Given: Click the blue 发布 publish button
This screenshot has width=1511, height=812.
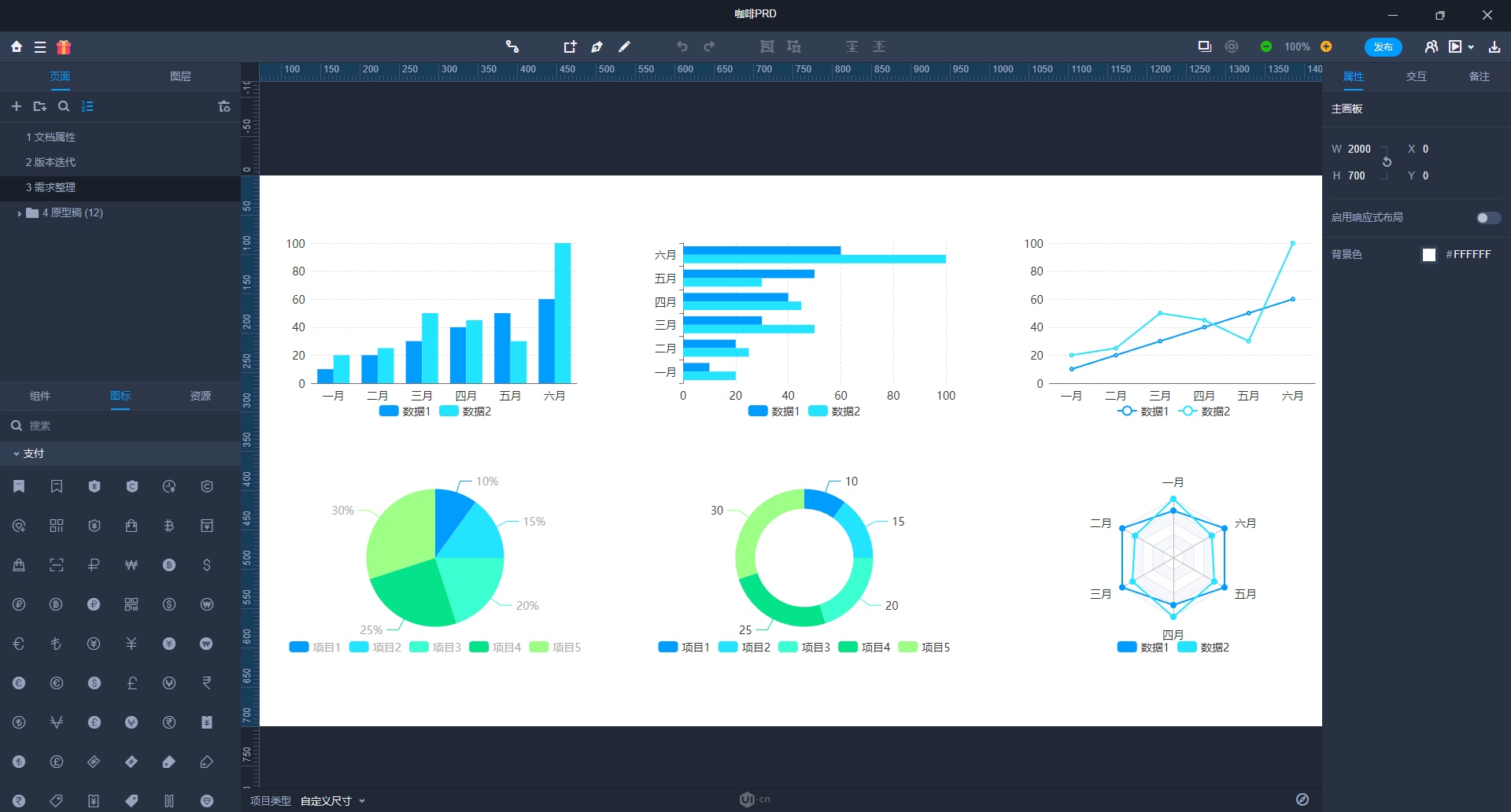Looking at the screenshot, I should (1383, 47).
